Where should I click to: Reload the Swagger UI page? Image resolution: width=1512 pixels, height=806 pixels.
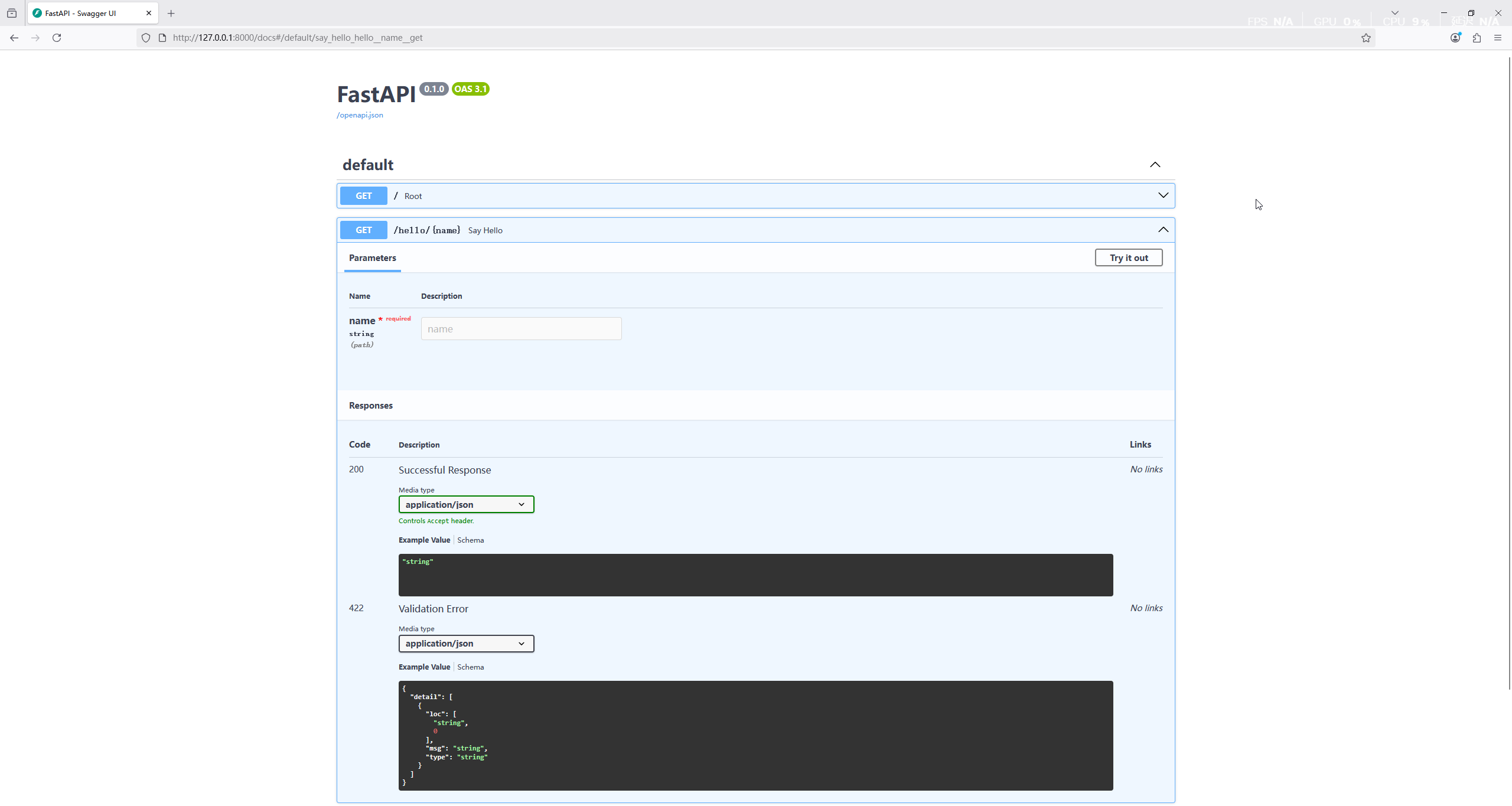pos(57,38)
